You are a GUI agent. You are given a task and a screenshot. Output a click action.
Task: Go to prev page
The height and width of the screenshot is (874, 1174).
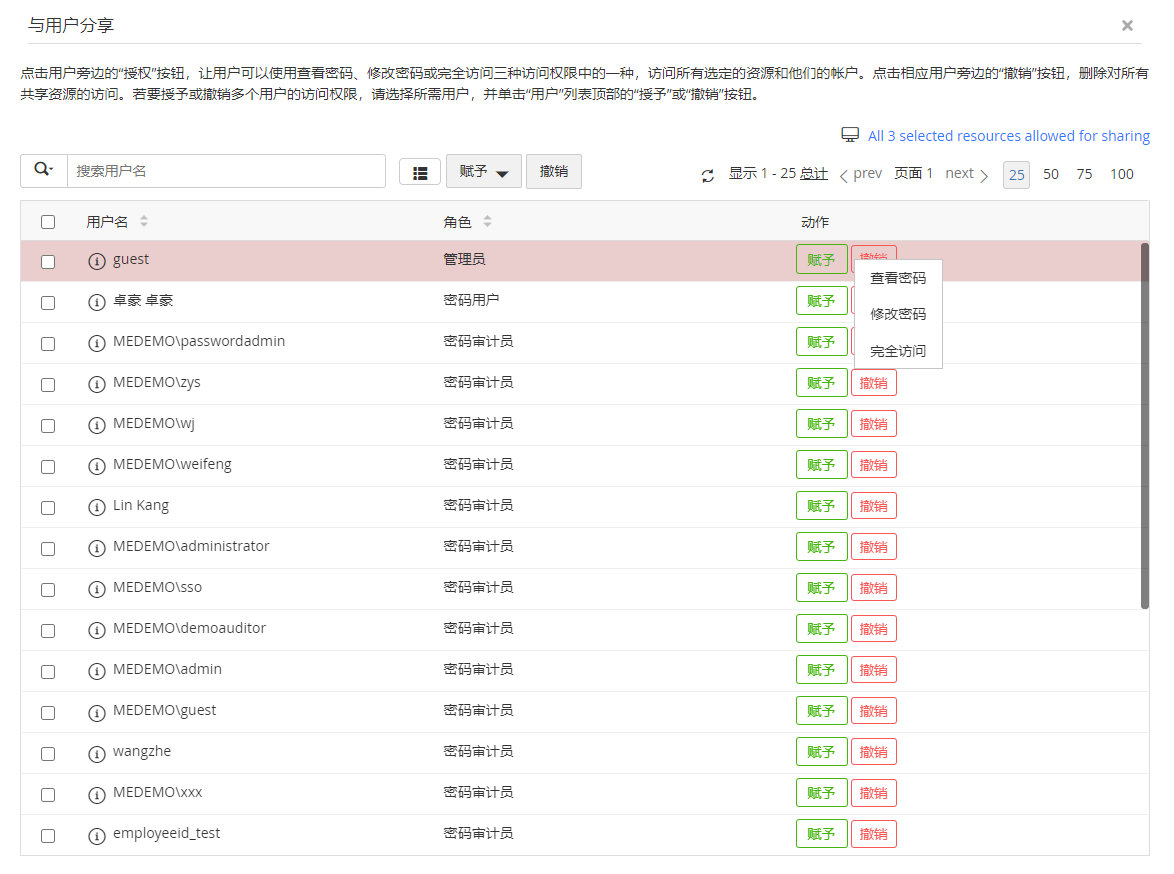(x=860, y=174)
